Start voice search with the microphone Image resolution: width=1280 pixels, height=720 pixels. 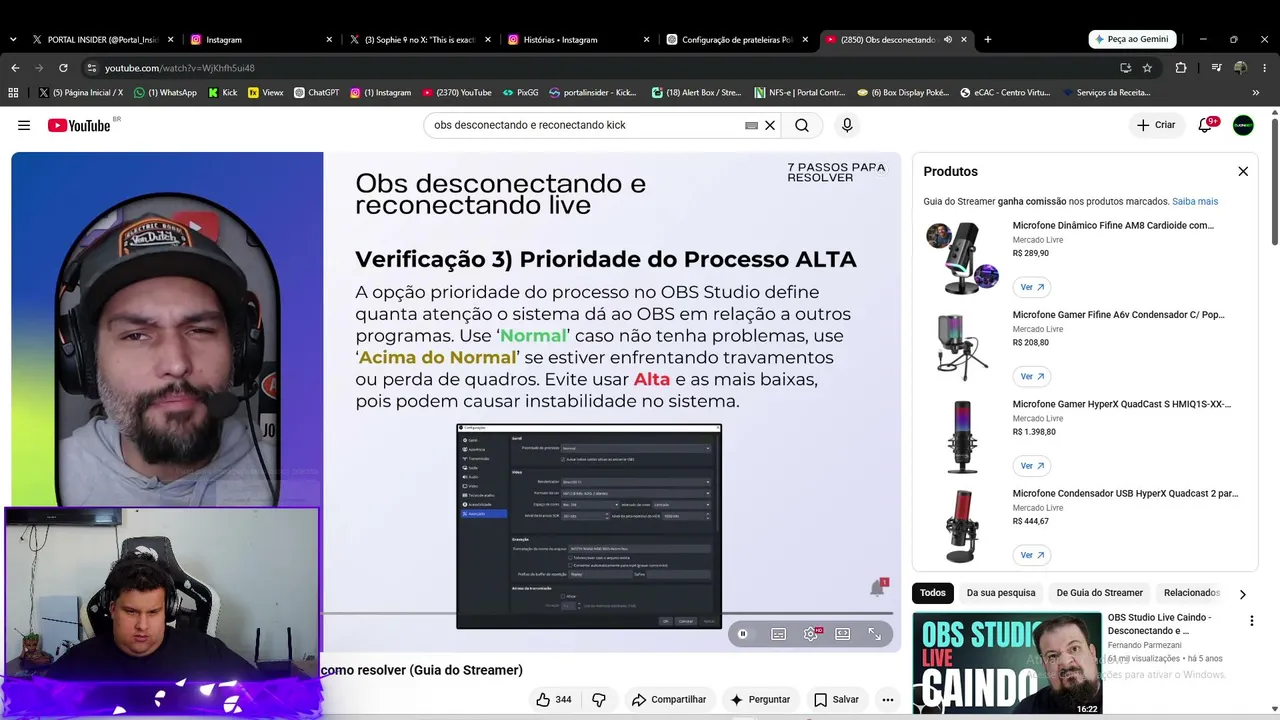click(x=847, y=125)
